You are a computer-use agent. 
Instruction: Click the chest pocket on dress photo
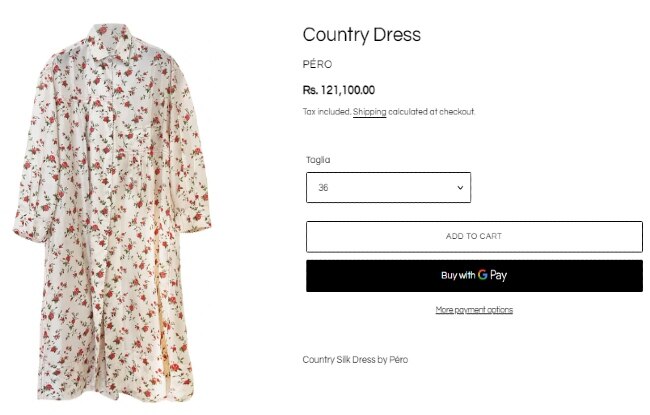coord(140,140)
